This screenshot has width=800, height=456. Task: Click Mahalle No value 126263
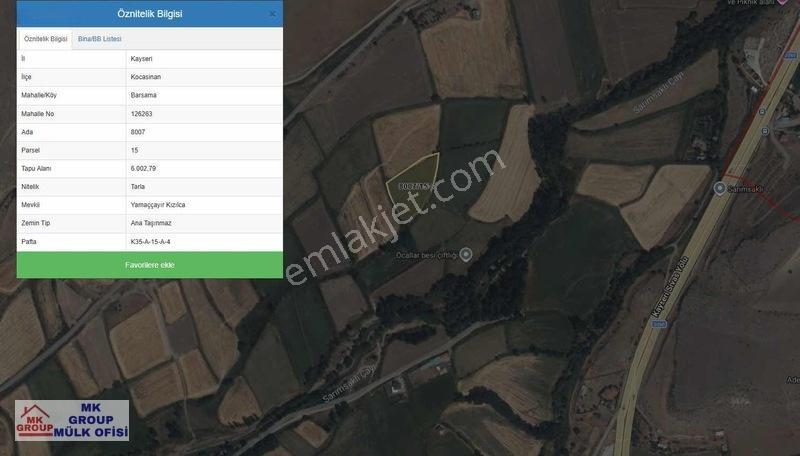tap(141, 114)
